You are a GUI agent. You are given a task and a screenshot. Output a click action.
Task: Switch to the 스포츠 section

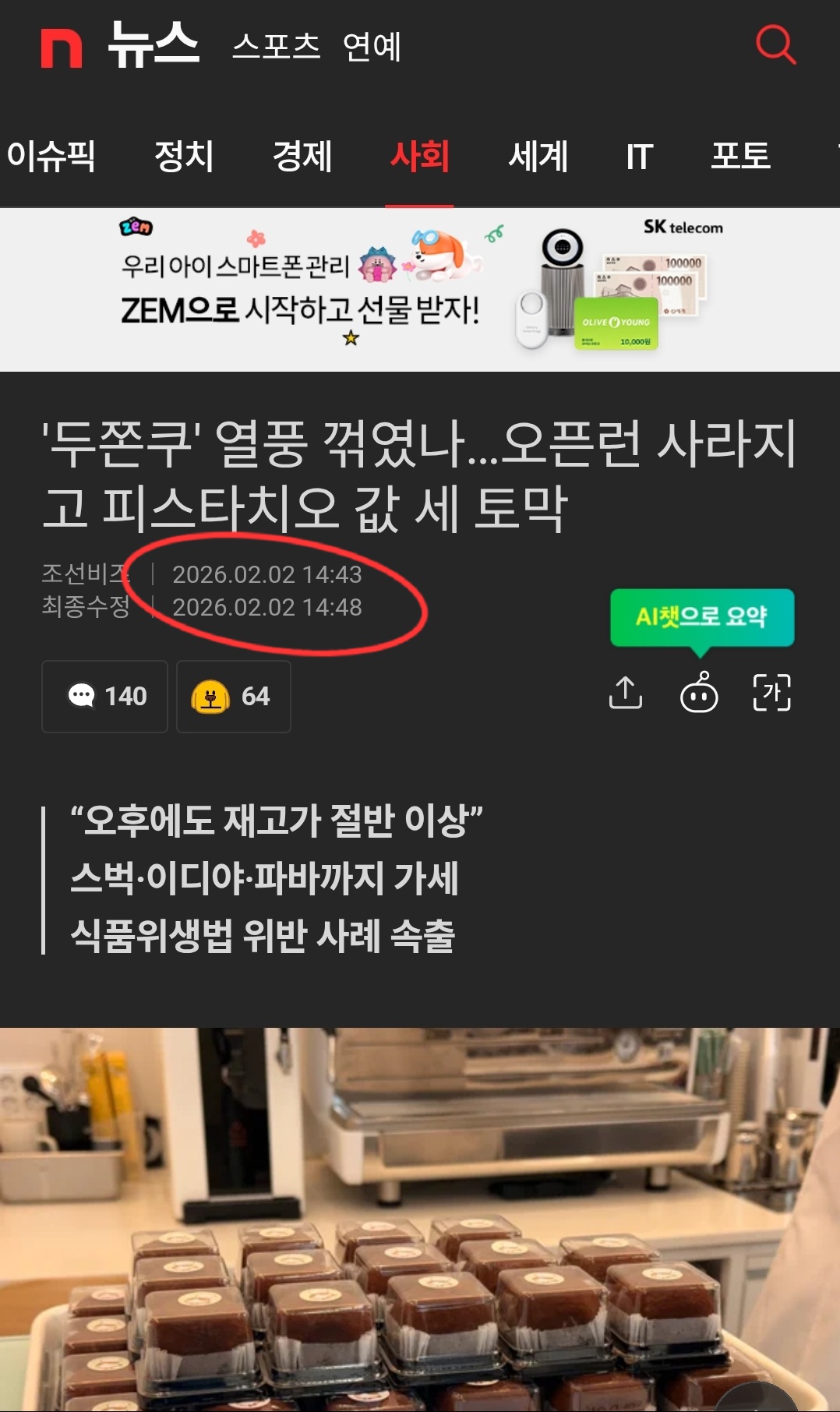click(277, 47)
